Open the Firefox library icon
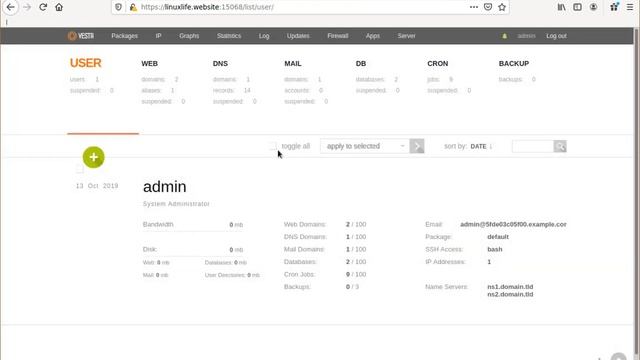640x360 pixels. 562,7
